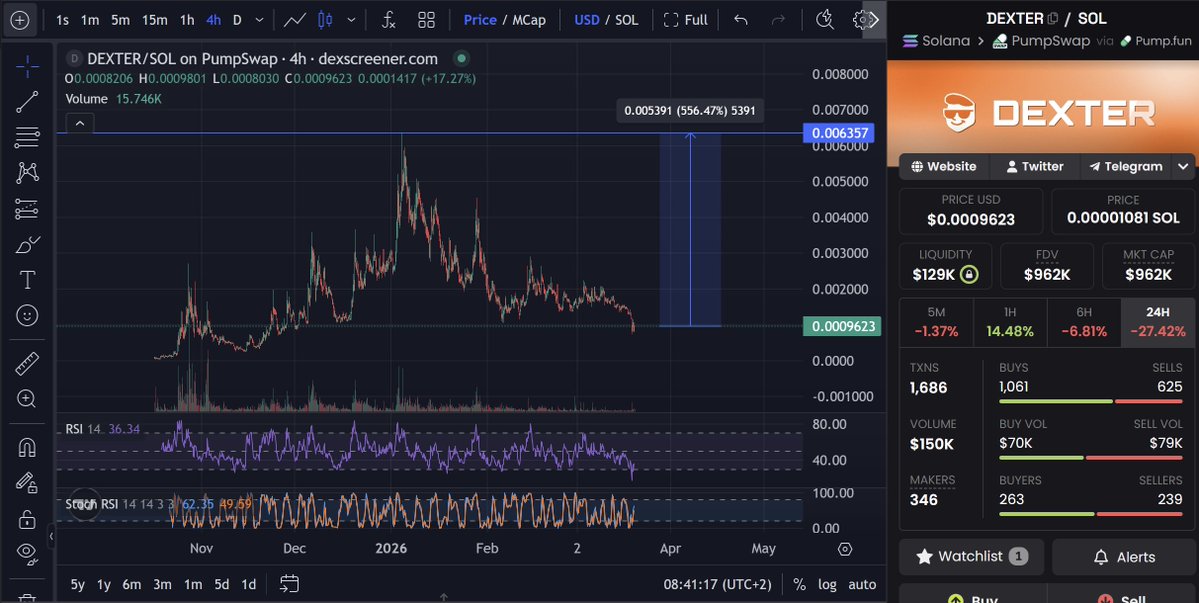This screenshot has height=603, width=1199.
Task: Expand the chart style dropdown arrow
Action: click(x=351, y=20)
